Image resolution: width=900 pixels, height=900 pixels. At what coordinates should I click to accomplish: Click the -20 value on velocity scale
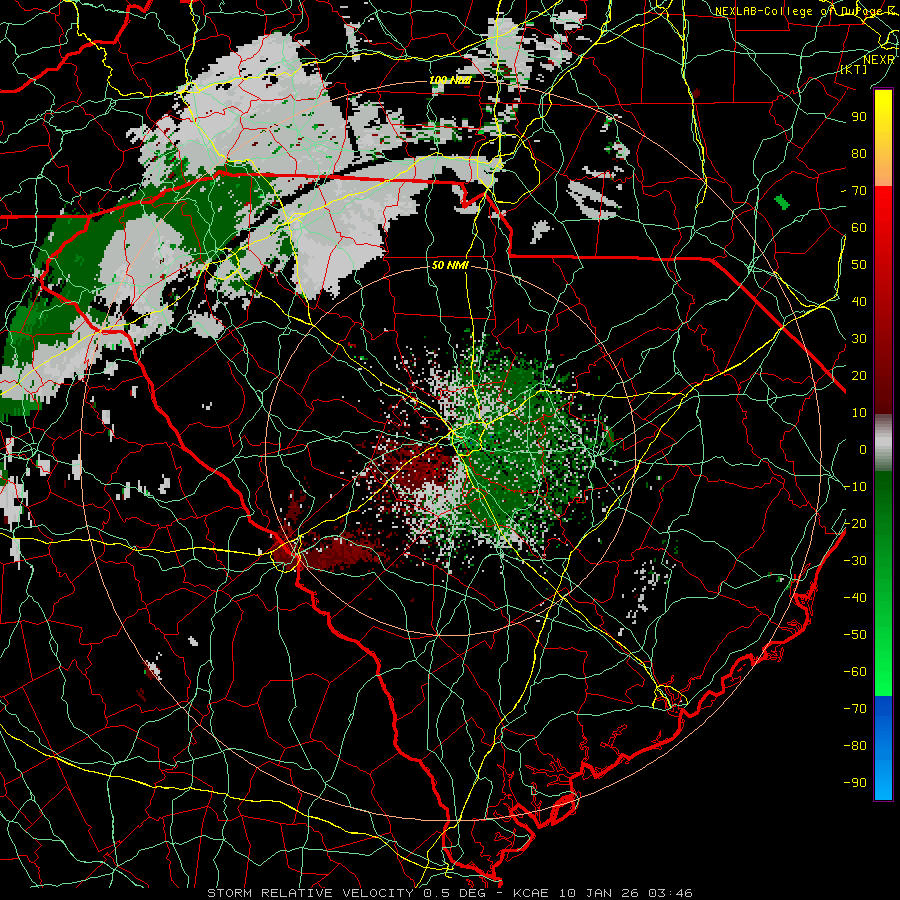point(855,523)
